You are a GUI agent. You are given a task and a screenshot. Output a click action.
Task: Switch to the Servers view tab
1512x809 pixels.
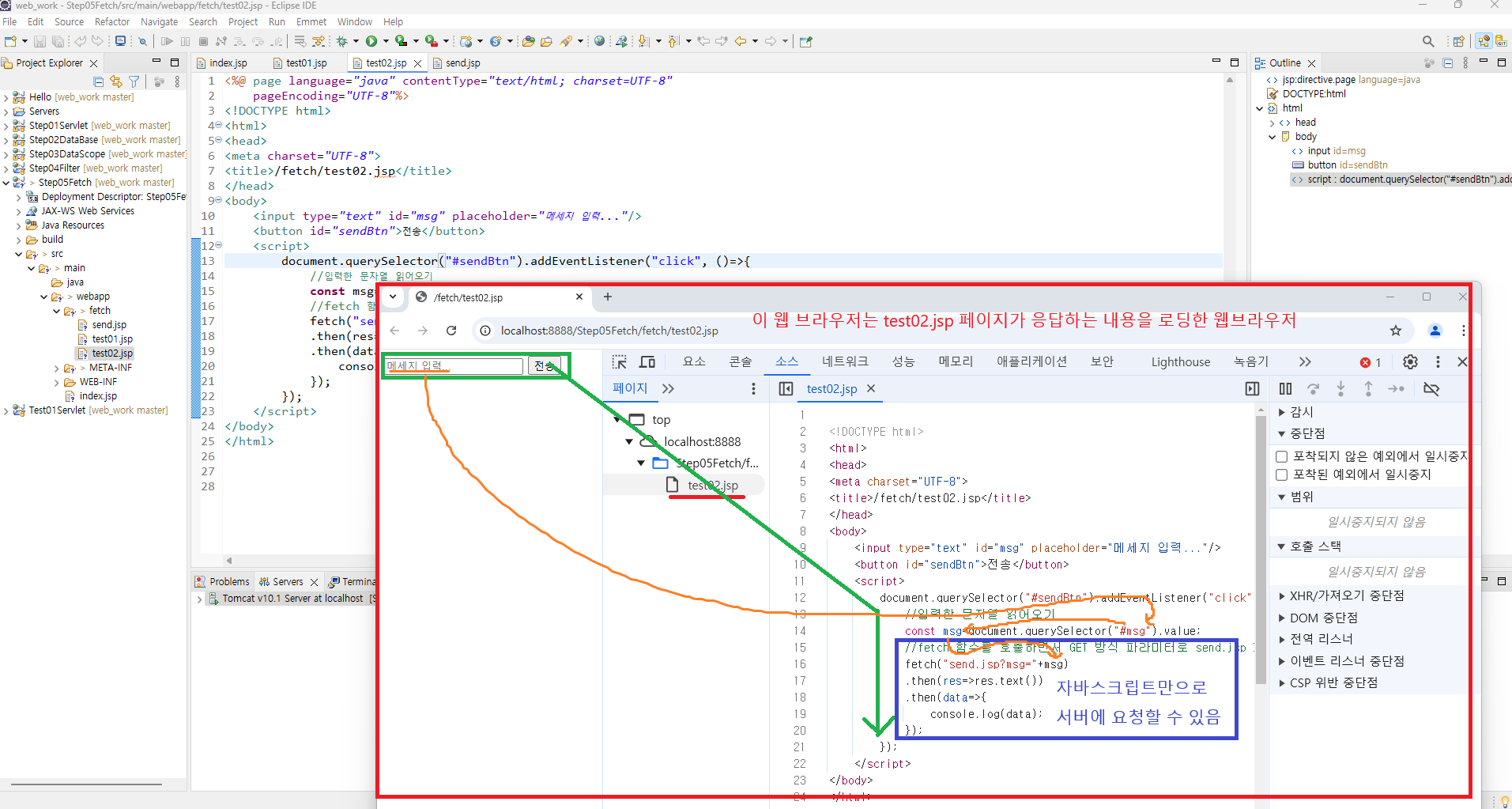[288, 582]
